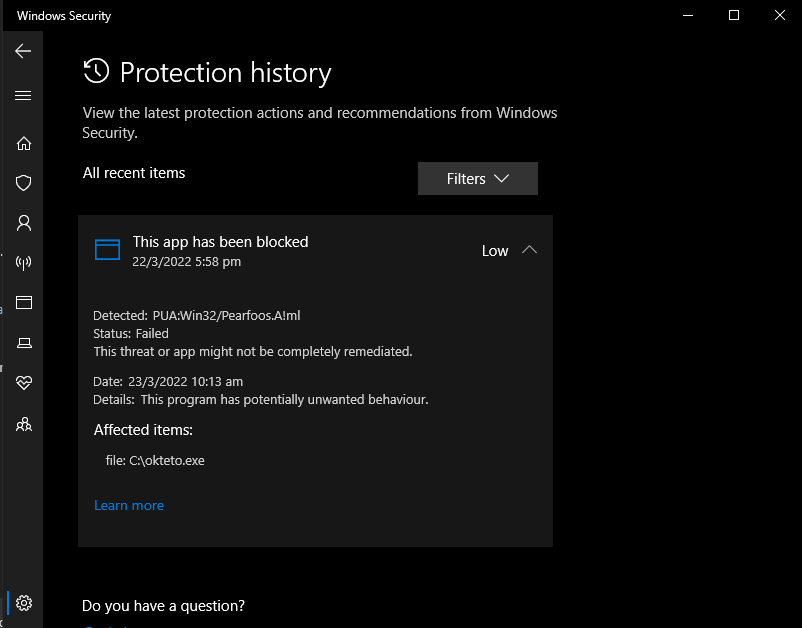Open Firewall & network protection icon

point(24,263)
